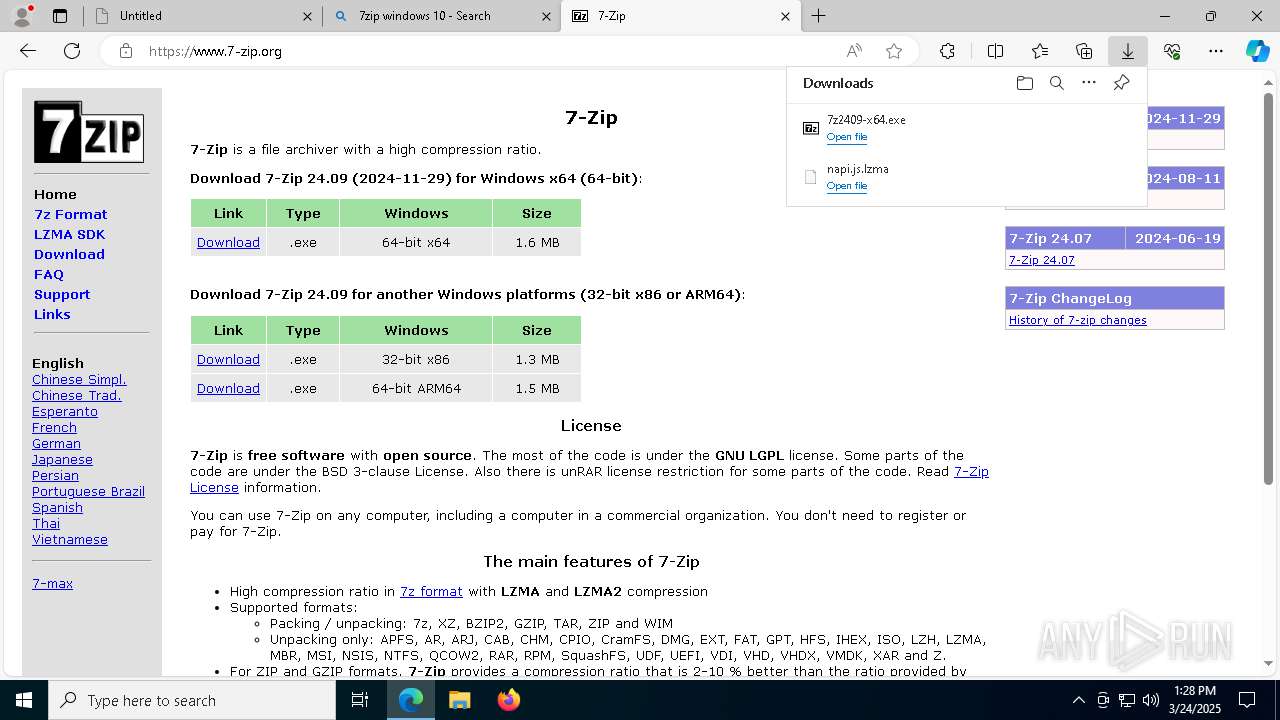Open LZMA SDK sidebar link
Image resolution: width=1280 pixels, height=720 pixels.
click(69, 234)
